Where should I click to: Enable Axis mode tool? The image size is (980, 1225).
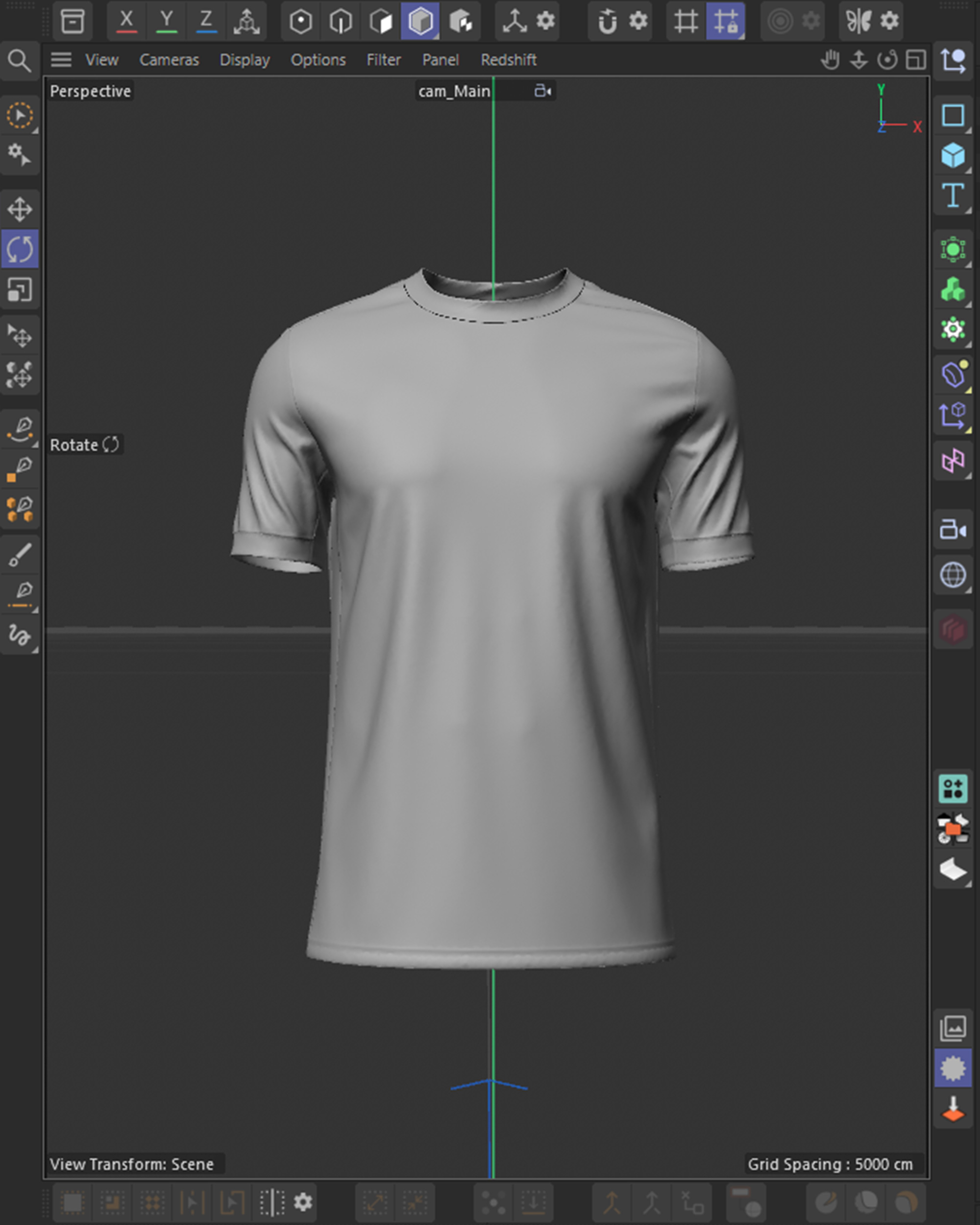point(514,21)
